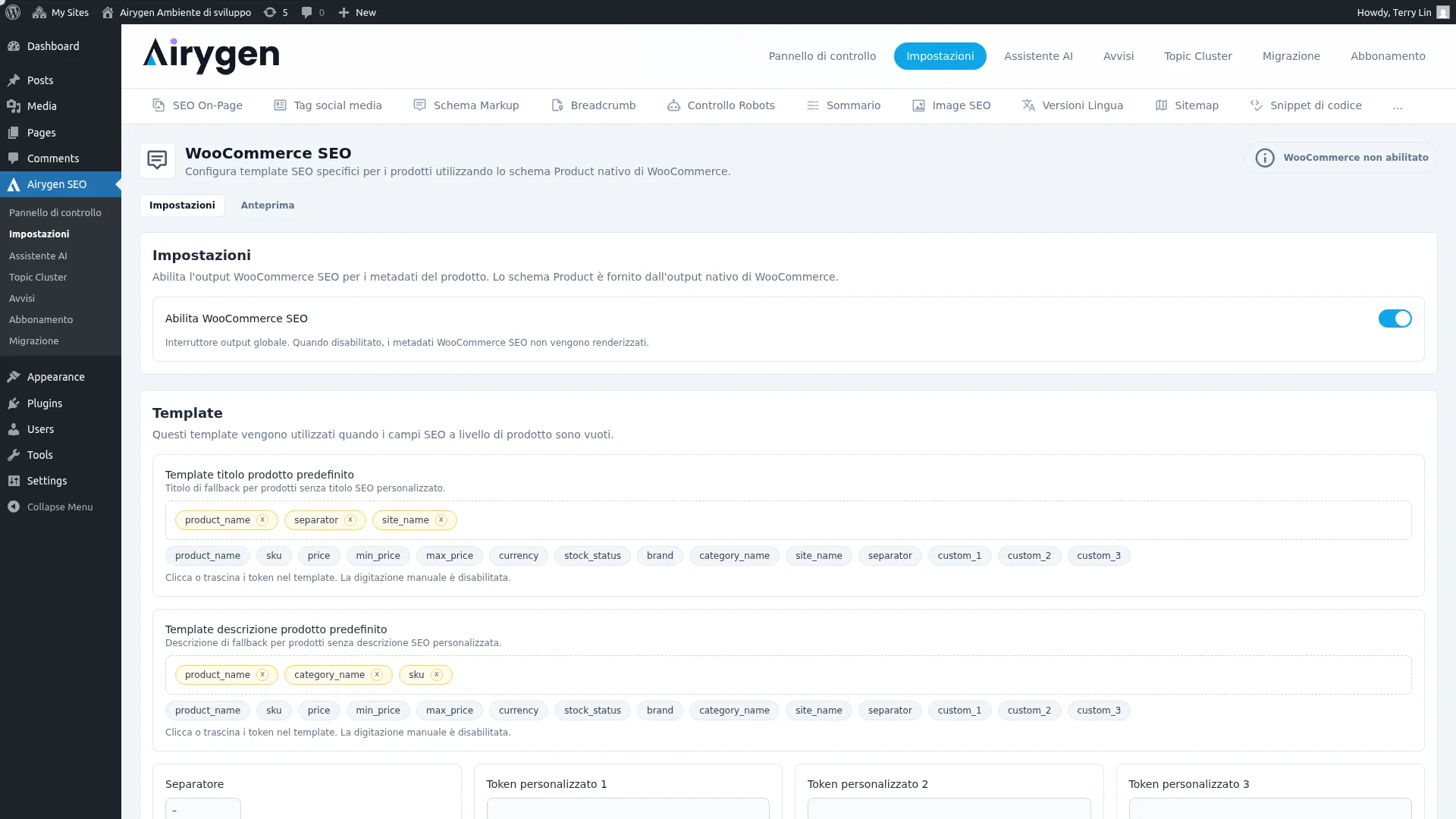Add currency token to title template
1456x819 pixels.
519,556
